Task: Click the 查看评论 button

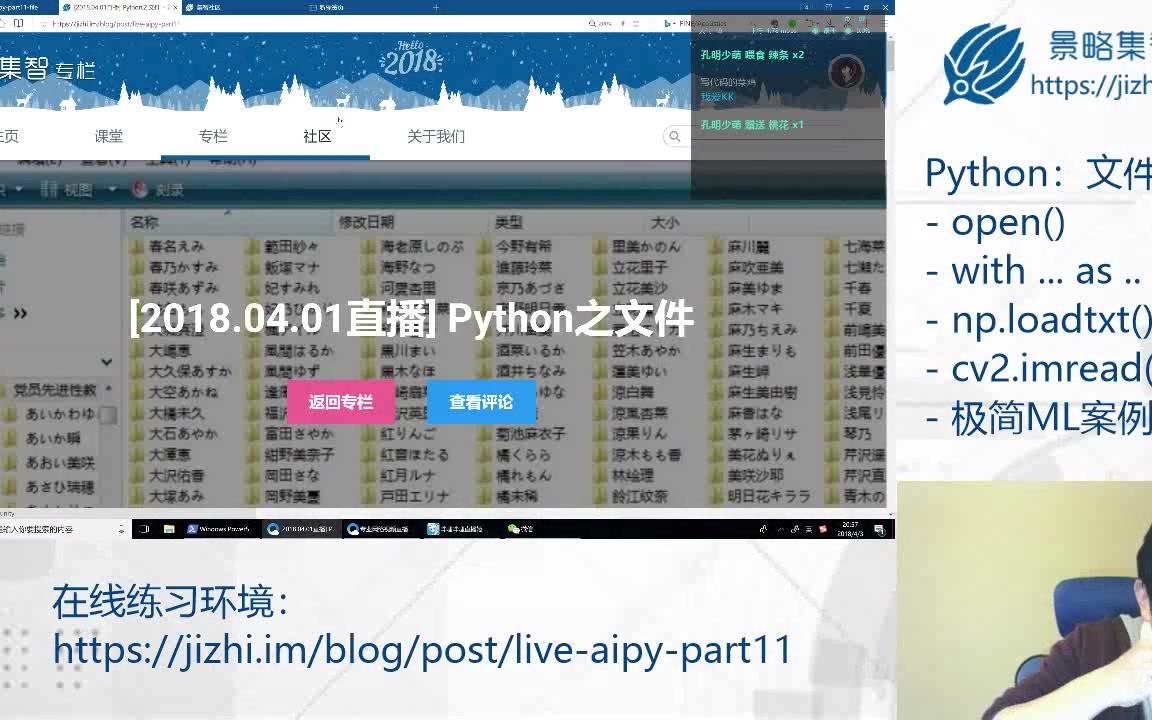Action: [480, 402]
